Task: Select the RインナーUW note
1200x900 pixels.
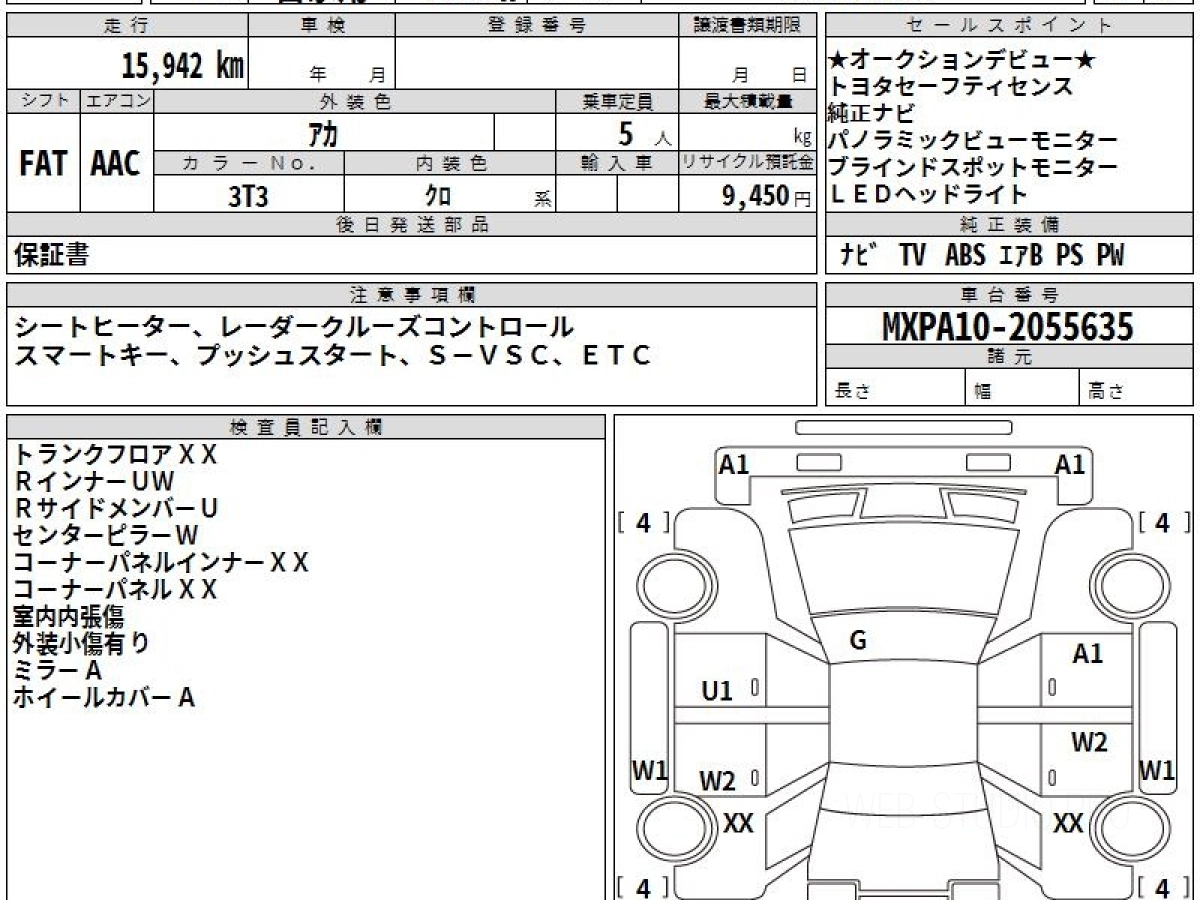Action: 95,481
